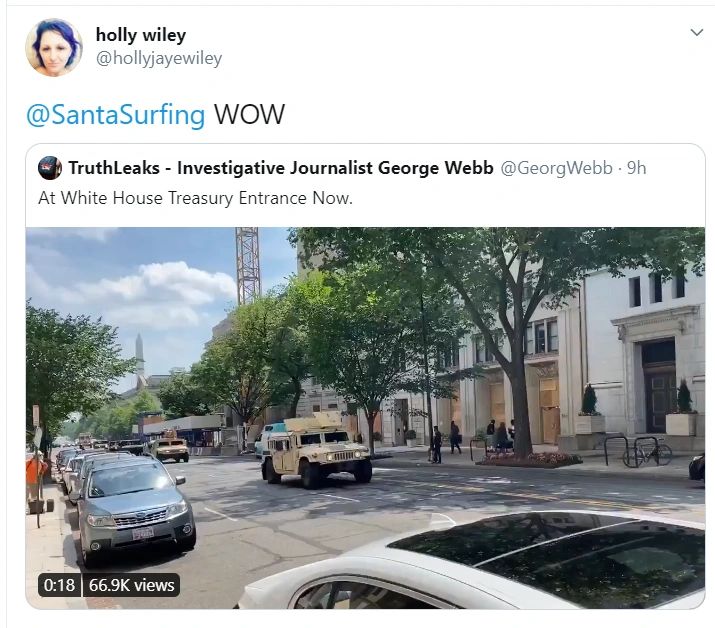Click the silver Subaru in the video
715x628 pixels.
[135, 509]
